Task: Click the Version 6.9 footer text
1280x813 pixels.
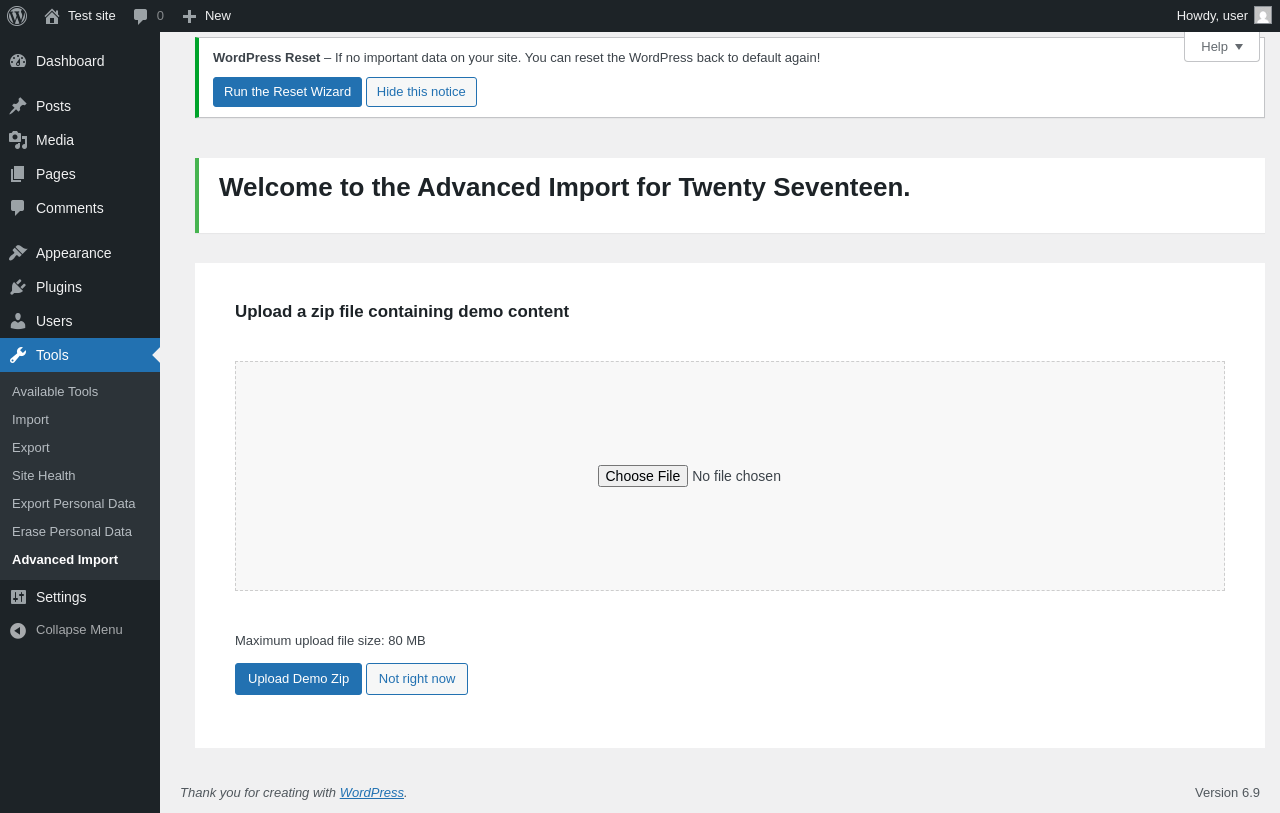Action: coord(1227,793)
